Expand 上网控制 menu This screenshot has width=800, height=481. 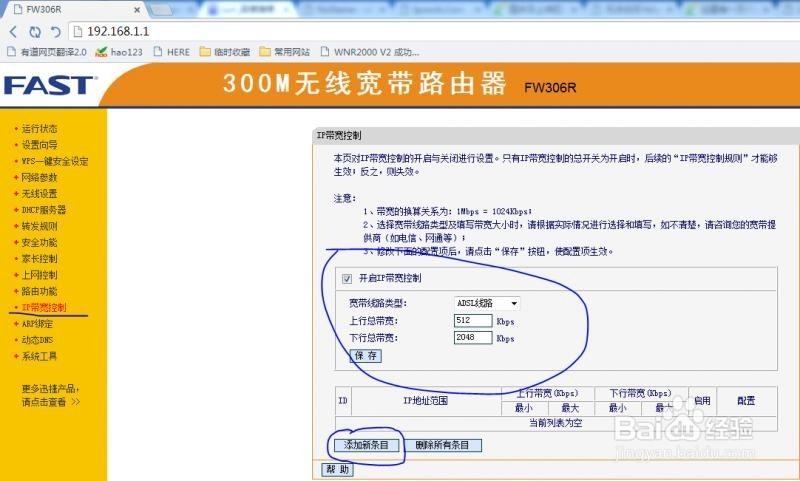(x=39, y=275)
